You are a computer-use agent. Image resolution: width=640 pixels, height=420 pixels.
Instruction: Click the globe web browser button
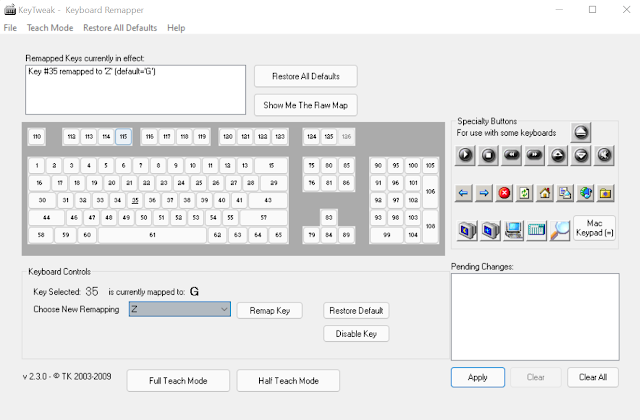coord(586,193)
